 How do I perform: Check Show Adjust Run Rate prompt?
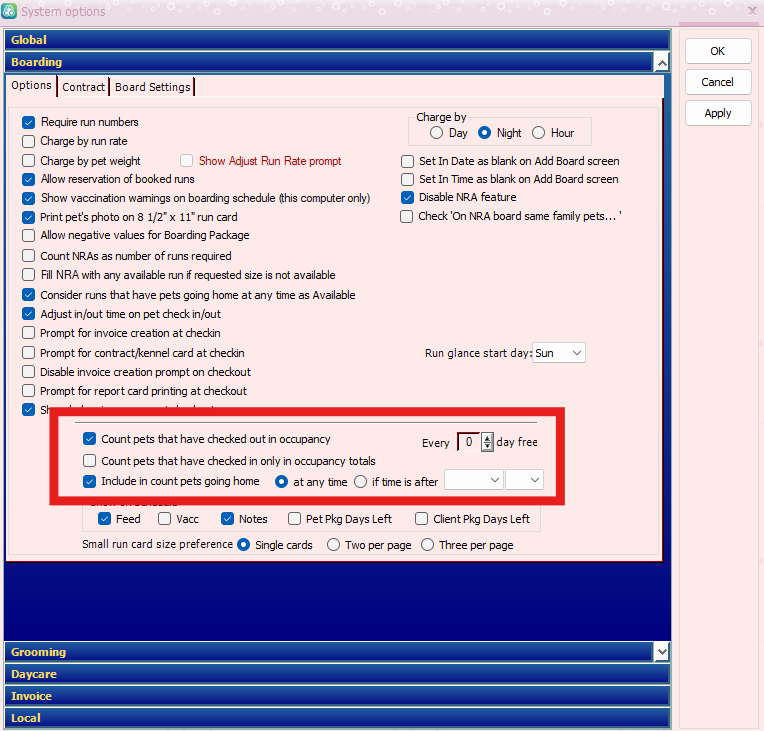point(186,161)
